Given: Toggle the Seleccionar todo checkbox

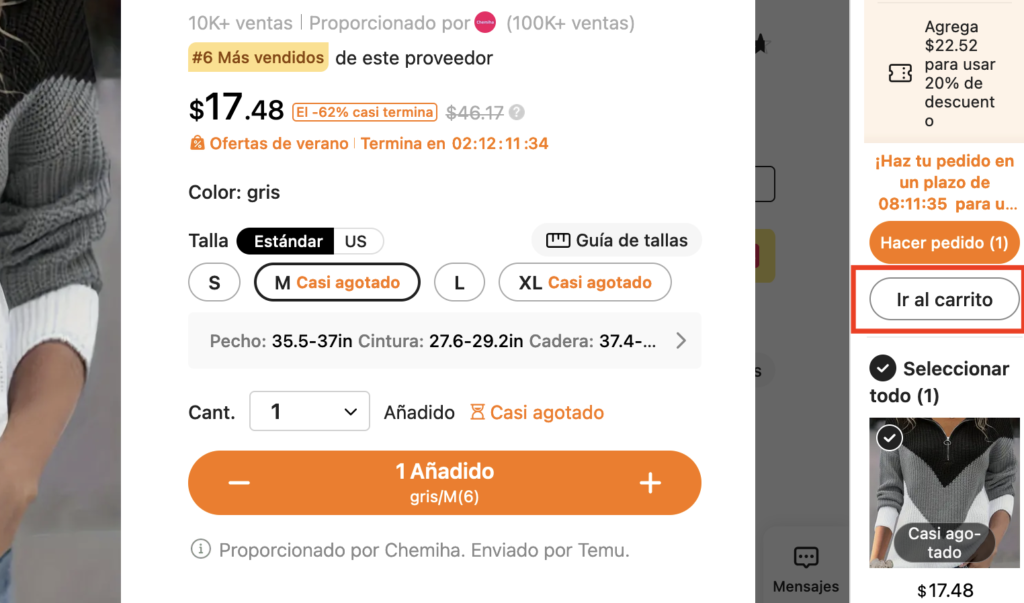Looking at the screenshot, I should coord(882,369).
